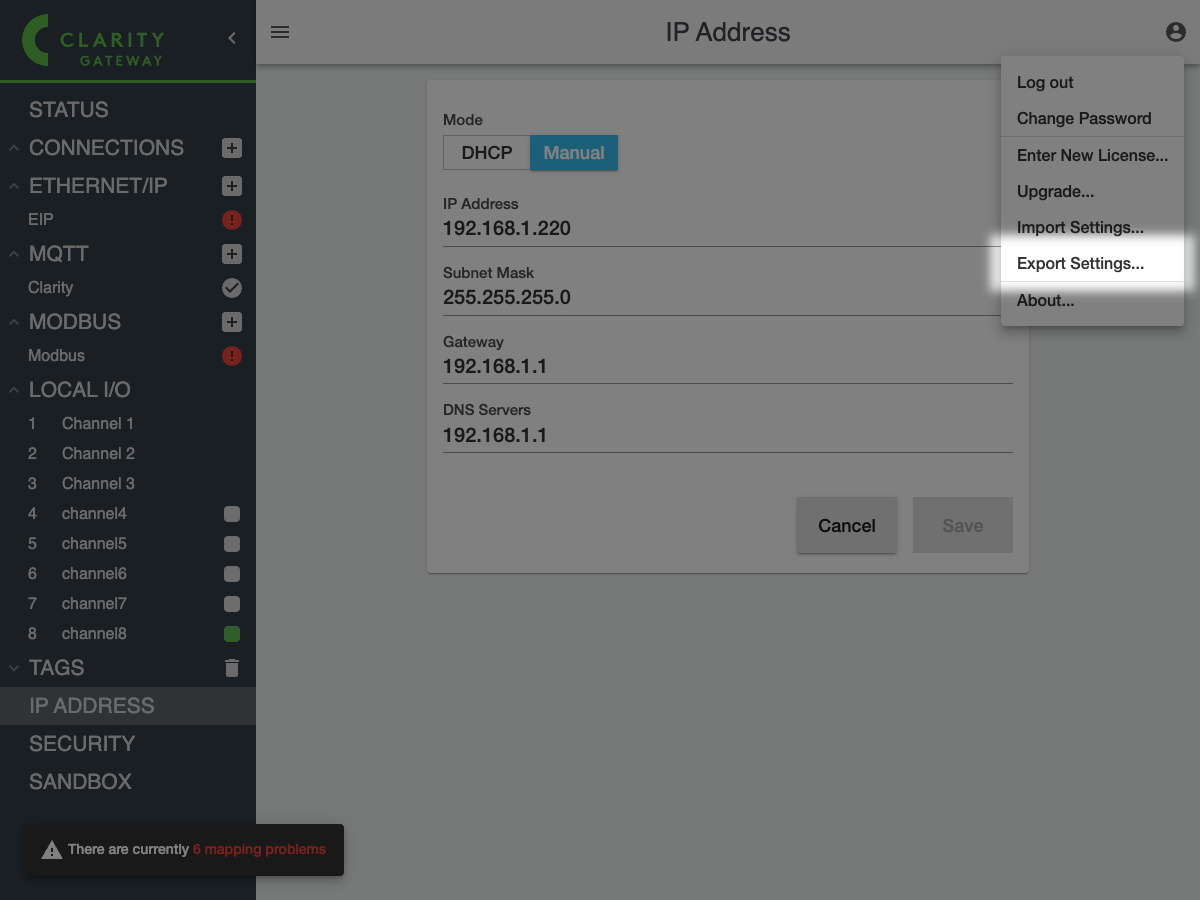Choose Export Settings from the menu
This screenshot has width=1200, height=900.
[x=1080, y=264]
